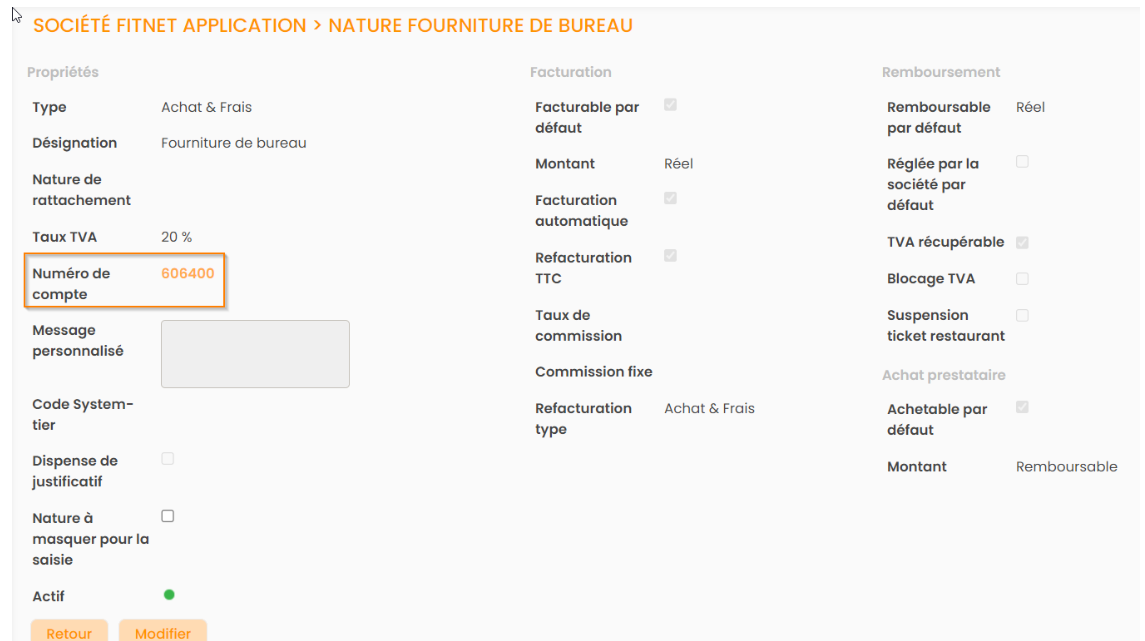
Task: Select the Désignation value Fourniture de bureau
Action: pos(234,143)
